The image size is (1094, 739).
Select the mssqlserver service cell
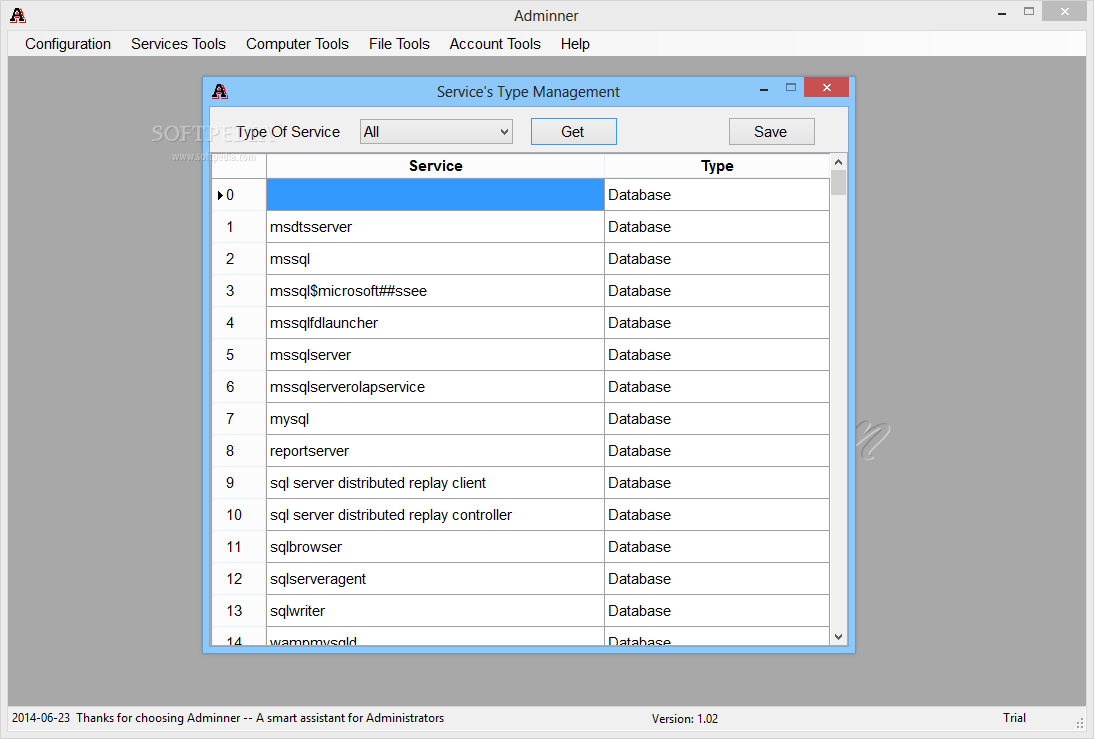click(x=435, y=355)
